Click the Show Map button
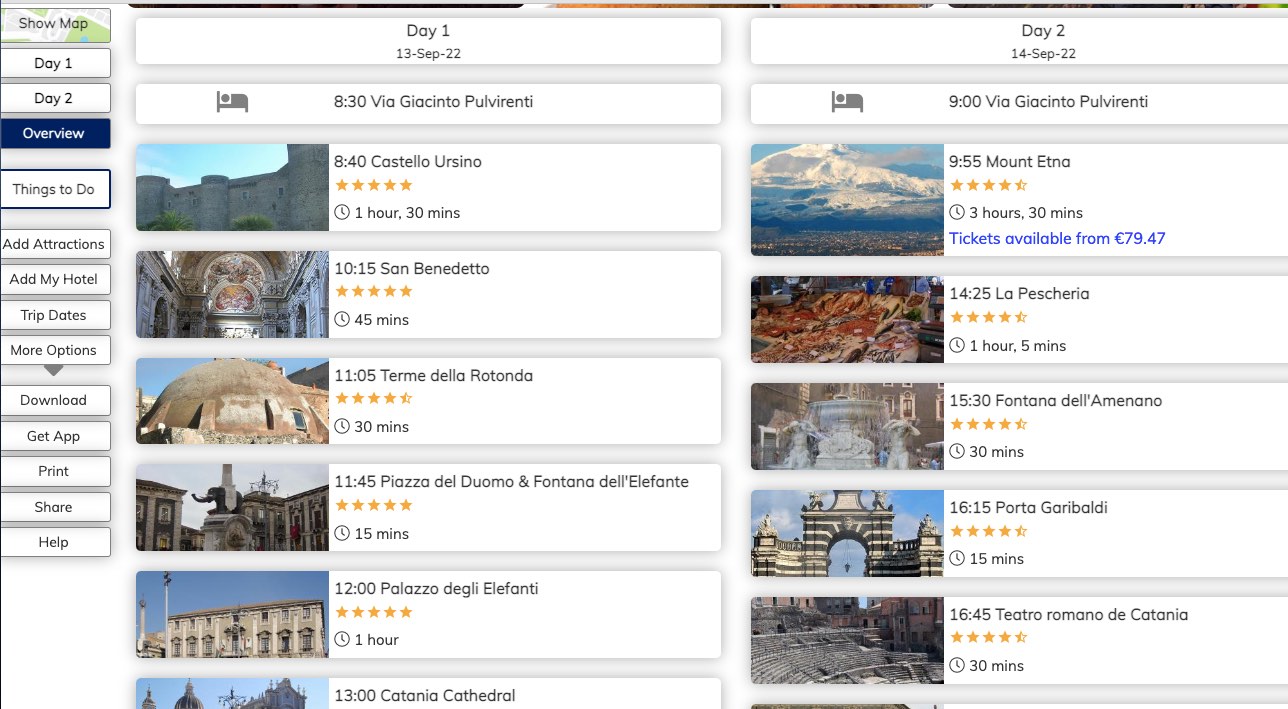 (54, 24)
